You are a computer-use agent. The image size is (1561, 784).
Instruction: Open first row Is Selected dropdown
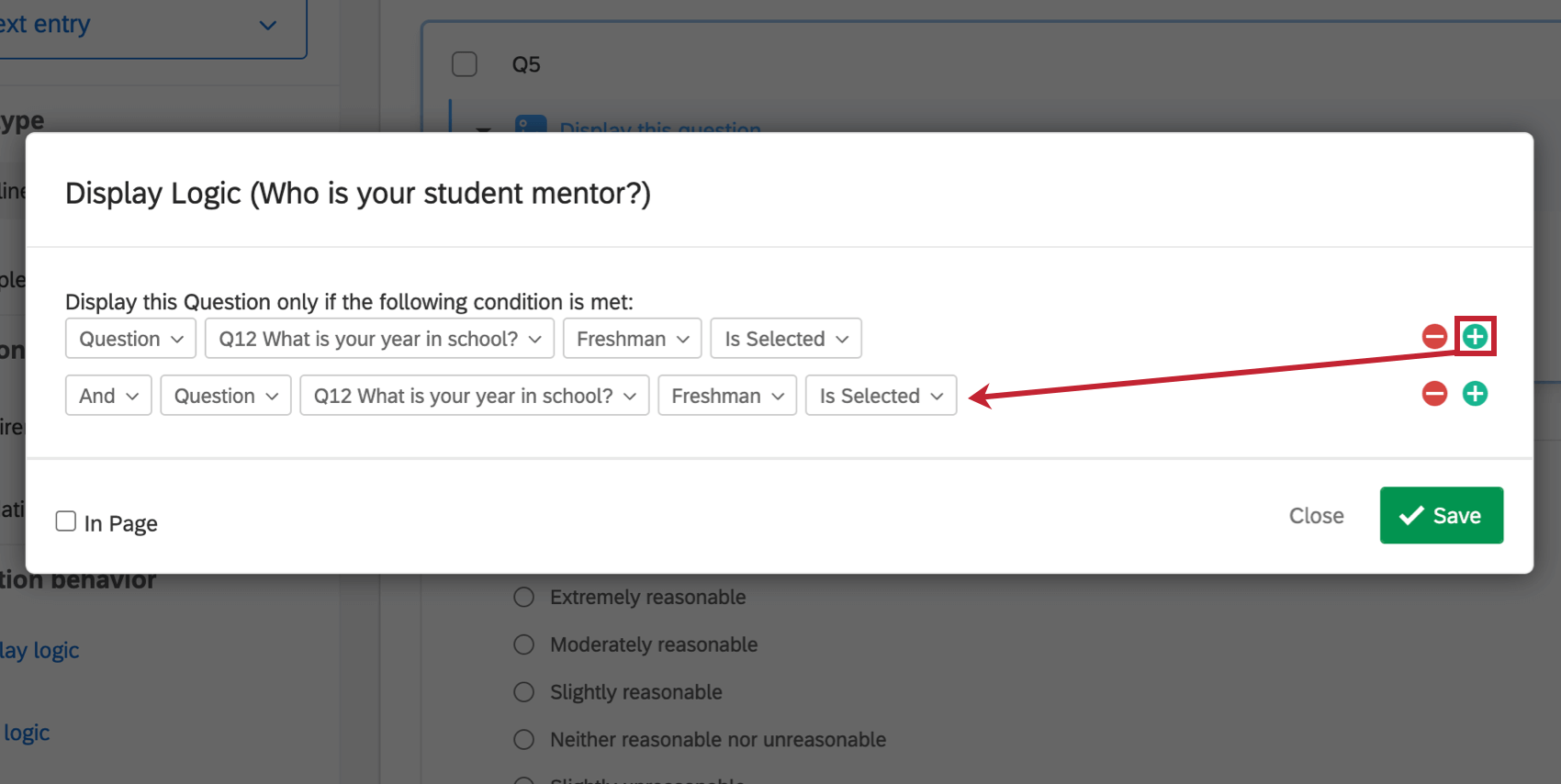click(785, 339)
